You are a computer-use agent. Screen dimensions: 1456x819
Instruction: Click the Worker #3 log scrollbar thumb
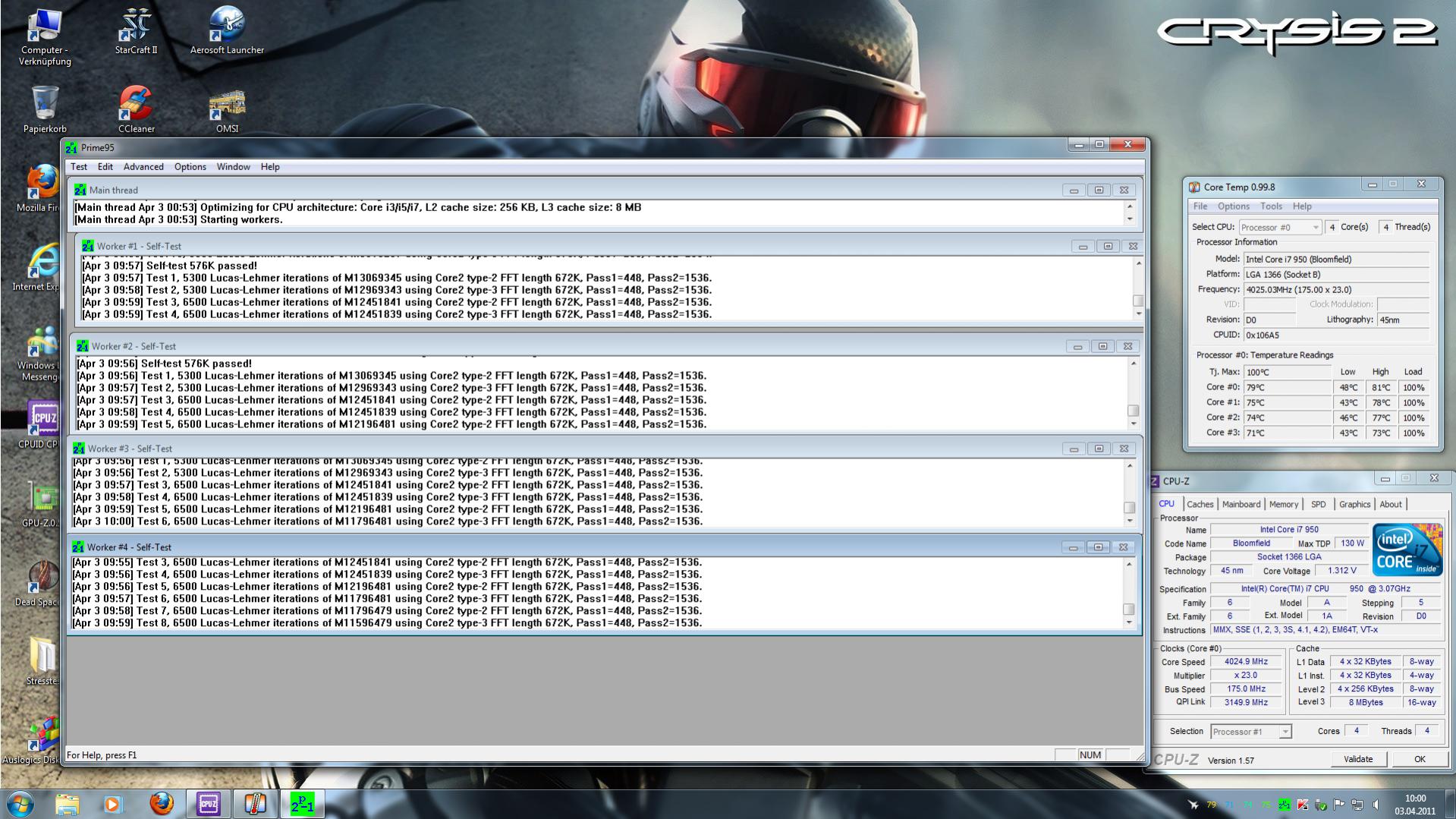coord(1129,507)
